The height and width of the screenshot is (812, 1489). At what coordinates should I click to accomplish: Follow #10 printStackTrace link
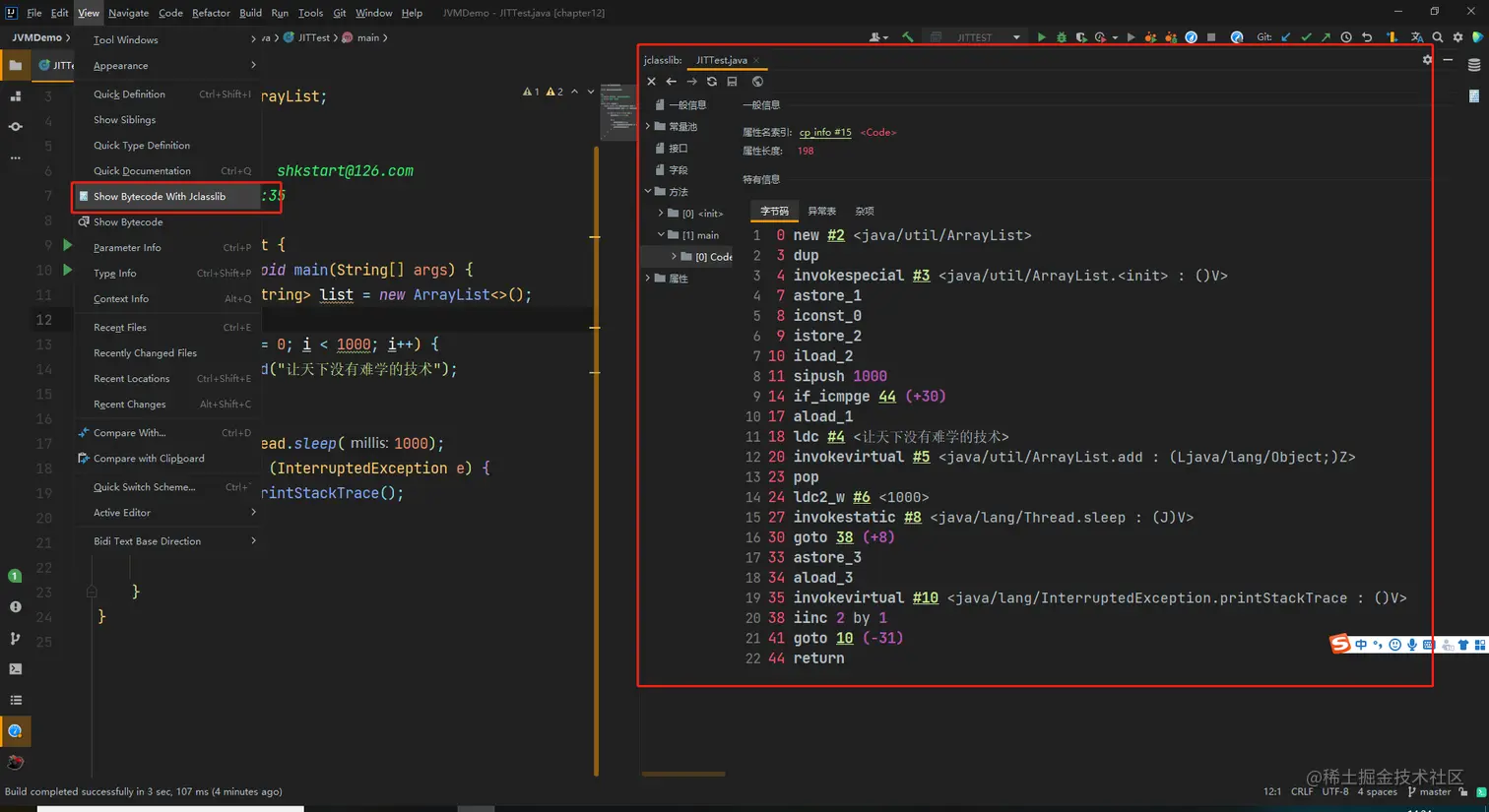pyautogui.click(x=926, y=597)
